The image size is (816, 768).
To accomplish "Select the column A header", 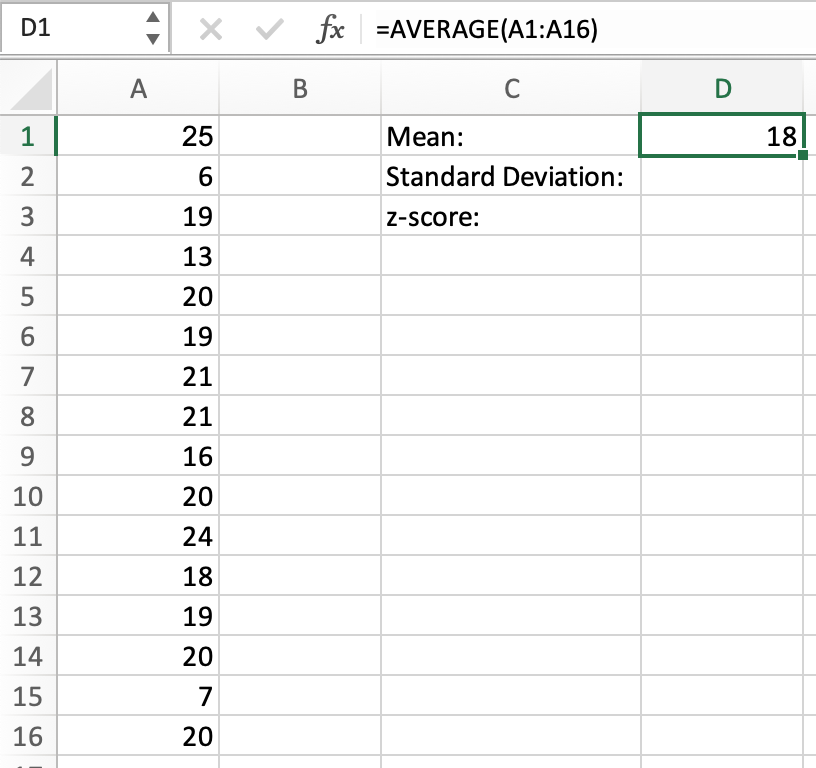I will (139, 89).
